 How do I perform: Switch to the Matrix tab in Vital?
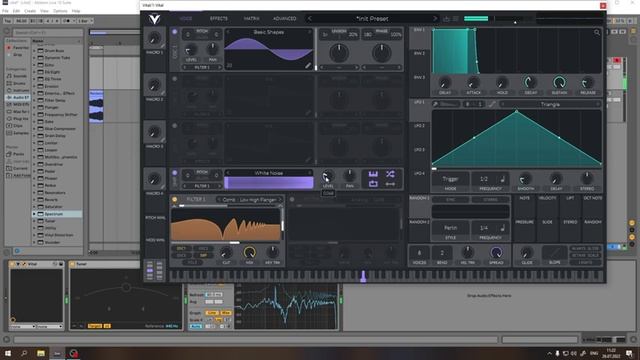point(251,19)
